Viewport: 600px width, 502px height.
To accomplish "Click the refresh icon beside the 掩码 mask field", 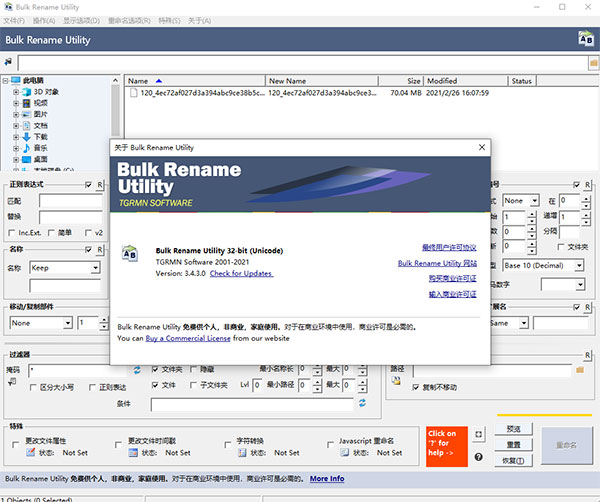I will (137, 370).
